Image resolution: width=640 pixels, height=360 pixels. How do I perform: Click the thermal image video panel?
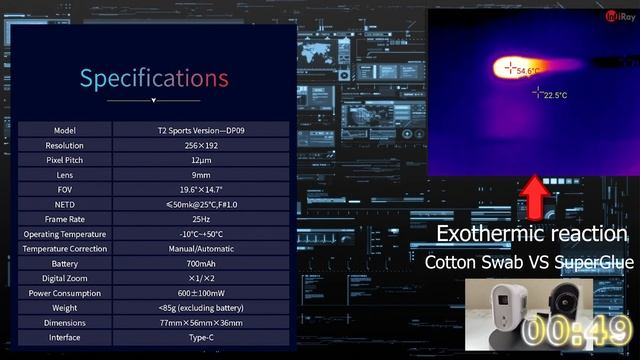click(533, 93)
